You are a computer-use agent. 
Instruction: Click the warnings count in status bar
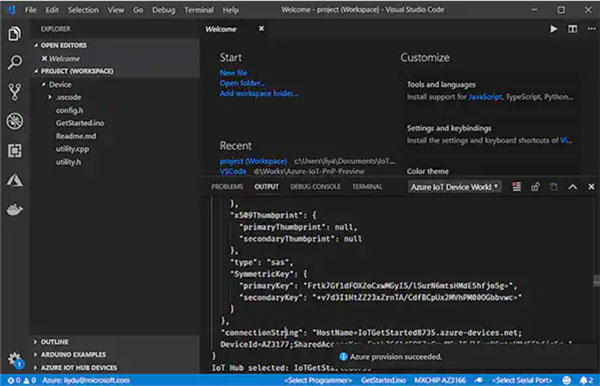pyautogui.click(x=29, y=380)
